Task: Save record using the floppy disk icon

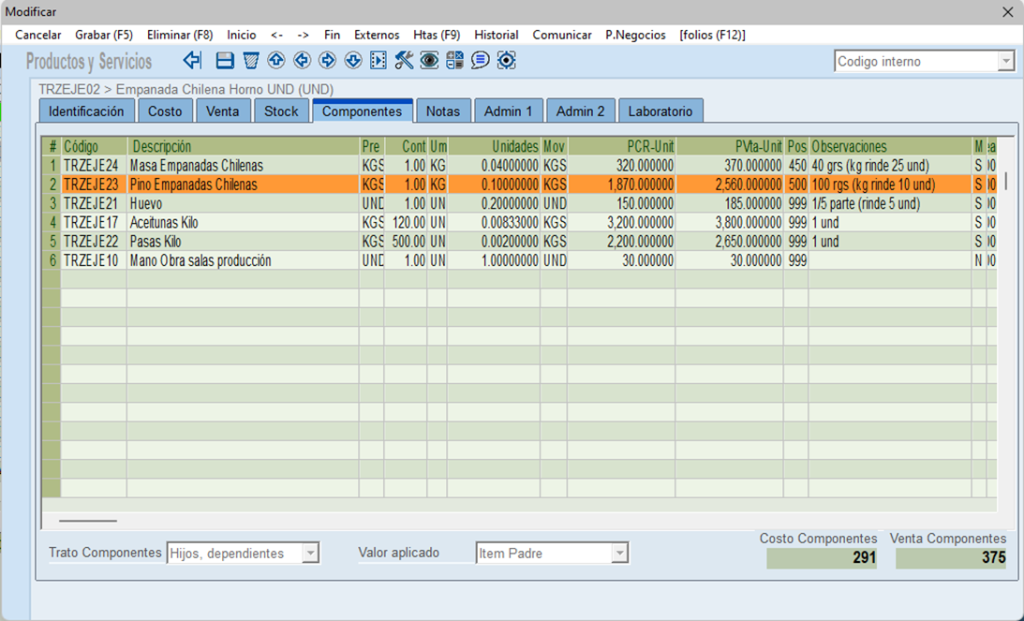Action: click(225, 61)
